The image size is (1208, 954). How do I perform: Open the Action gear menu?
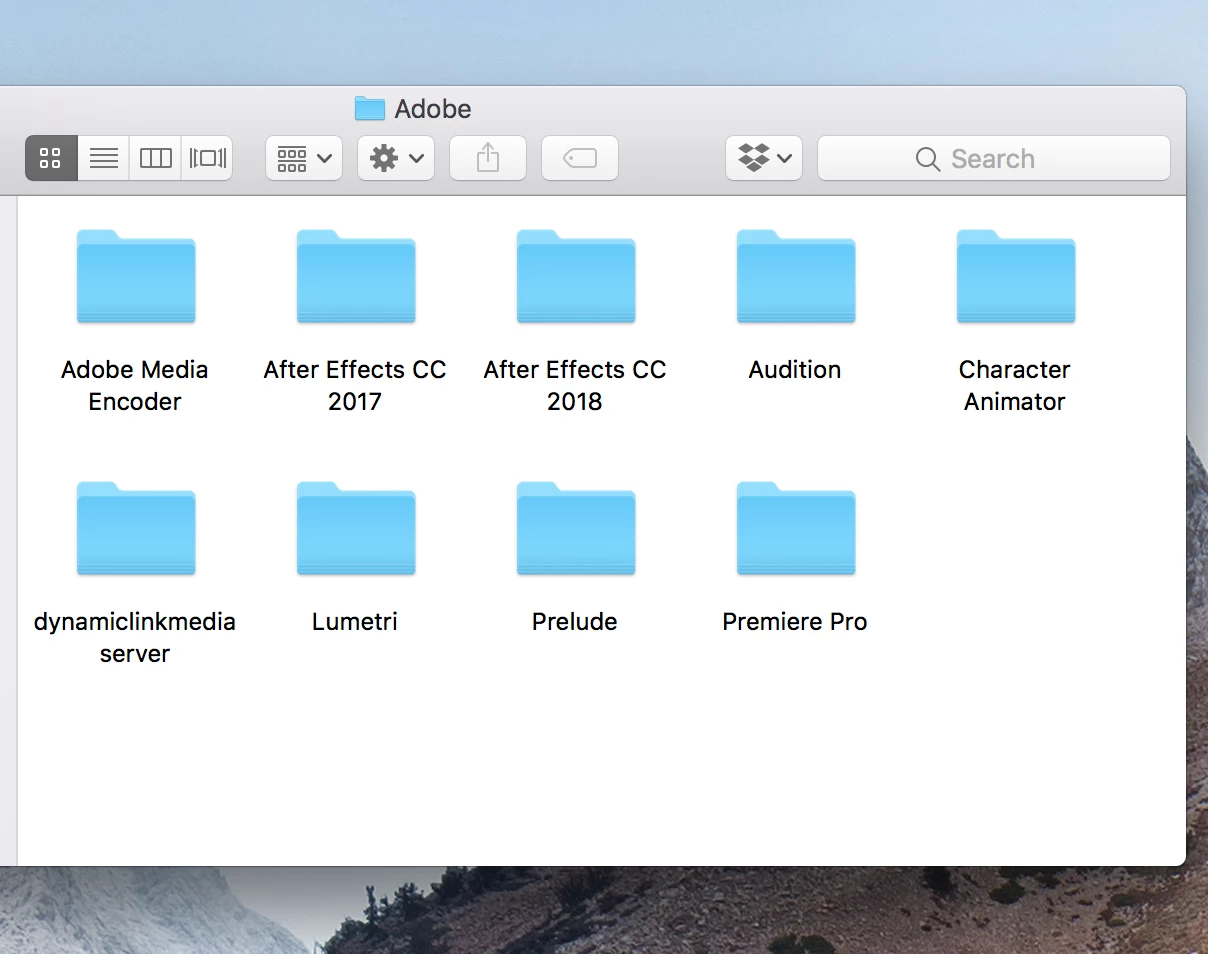396,158
